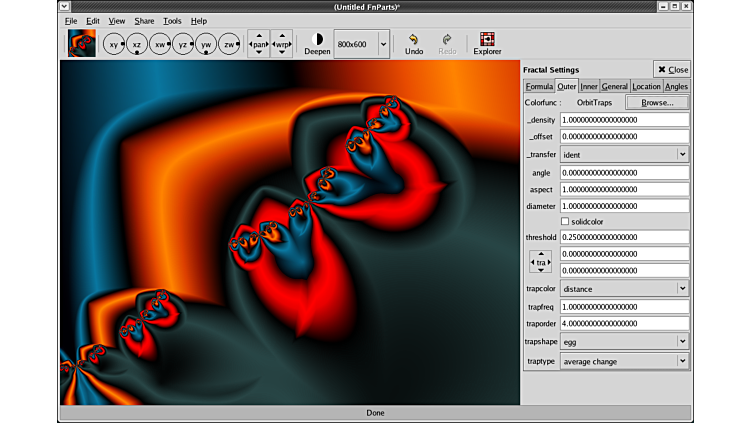Switch to the Formula tab
Image resolution: width=752 pixels, height=423 pixels.
click(539, 87)
